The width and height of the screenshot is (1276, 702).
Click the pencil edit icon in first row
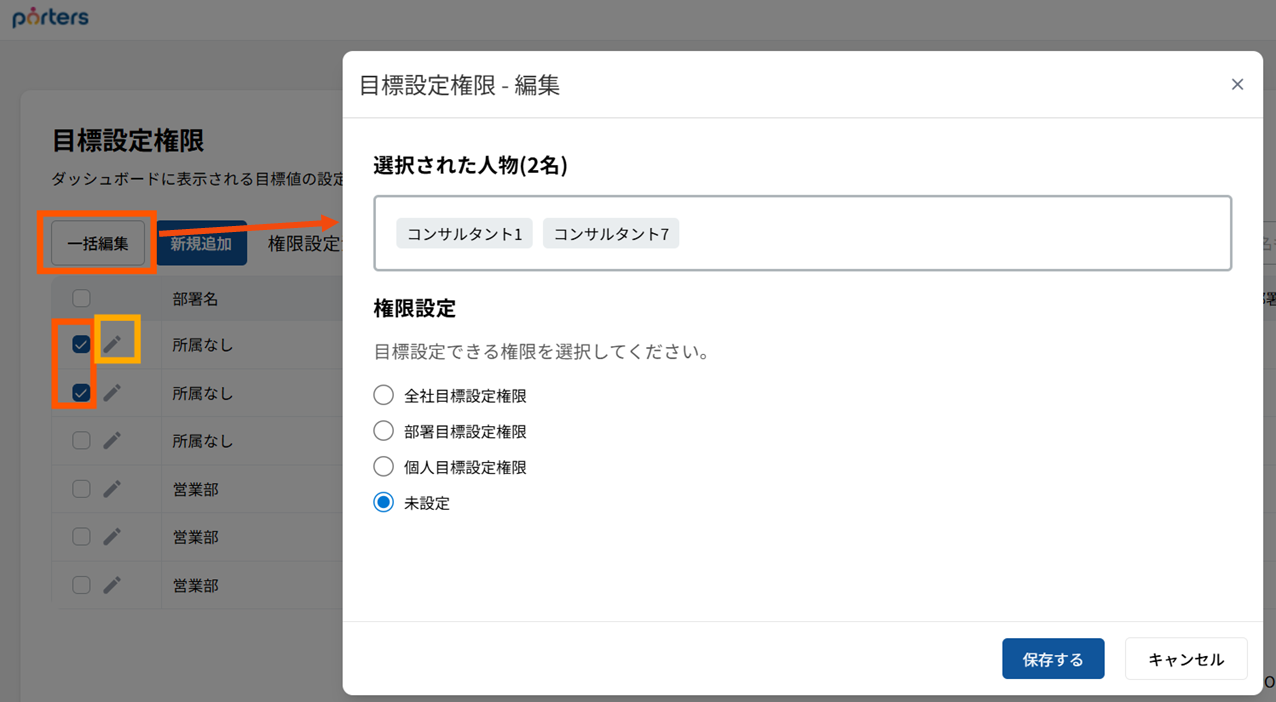tap(113, 344)
